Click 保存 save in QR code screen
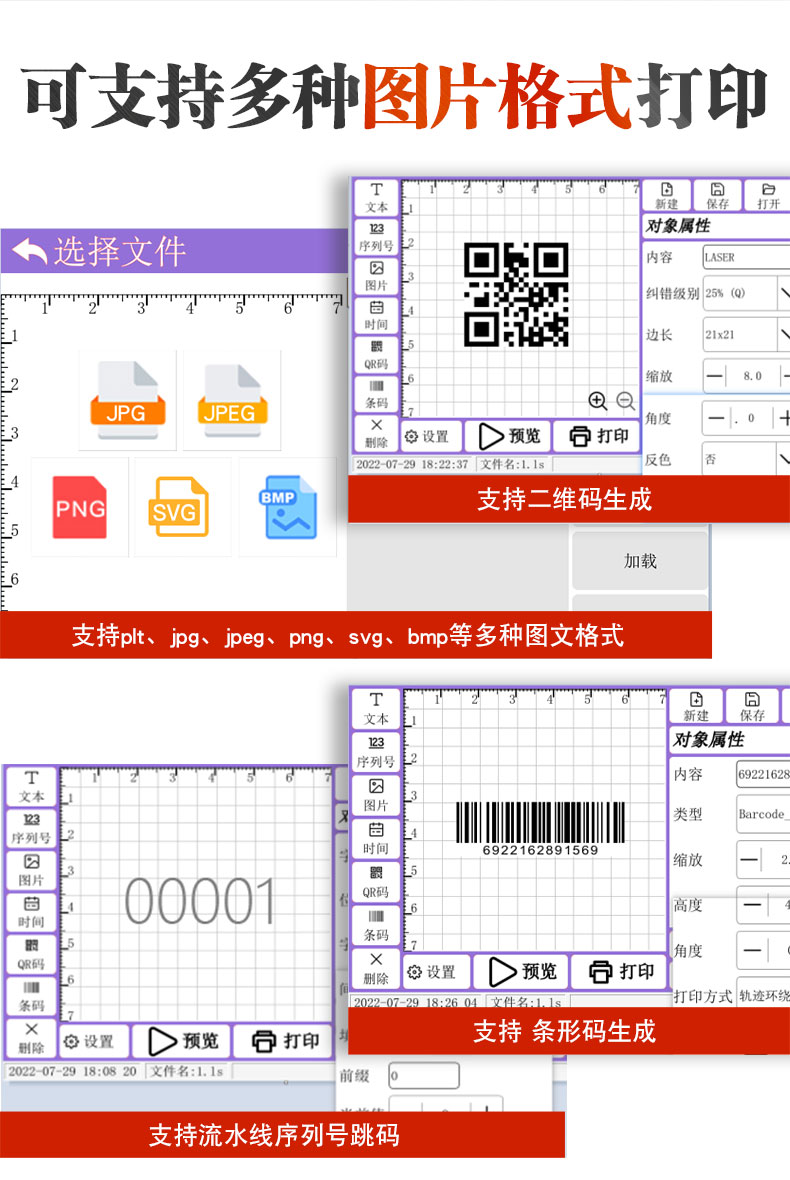The image size is (790, 1180). pos(718,196)
